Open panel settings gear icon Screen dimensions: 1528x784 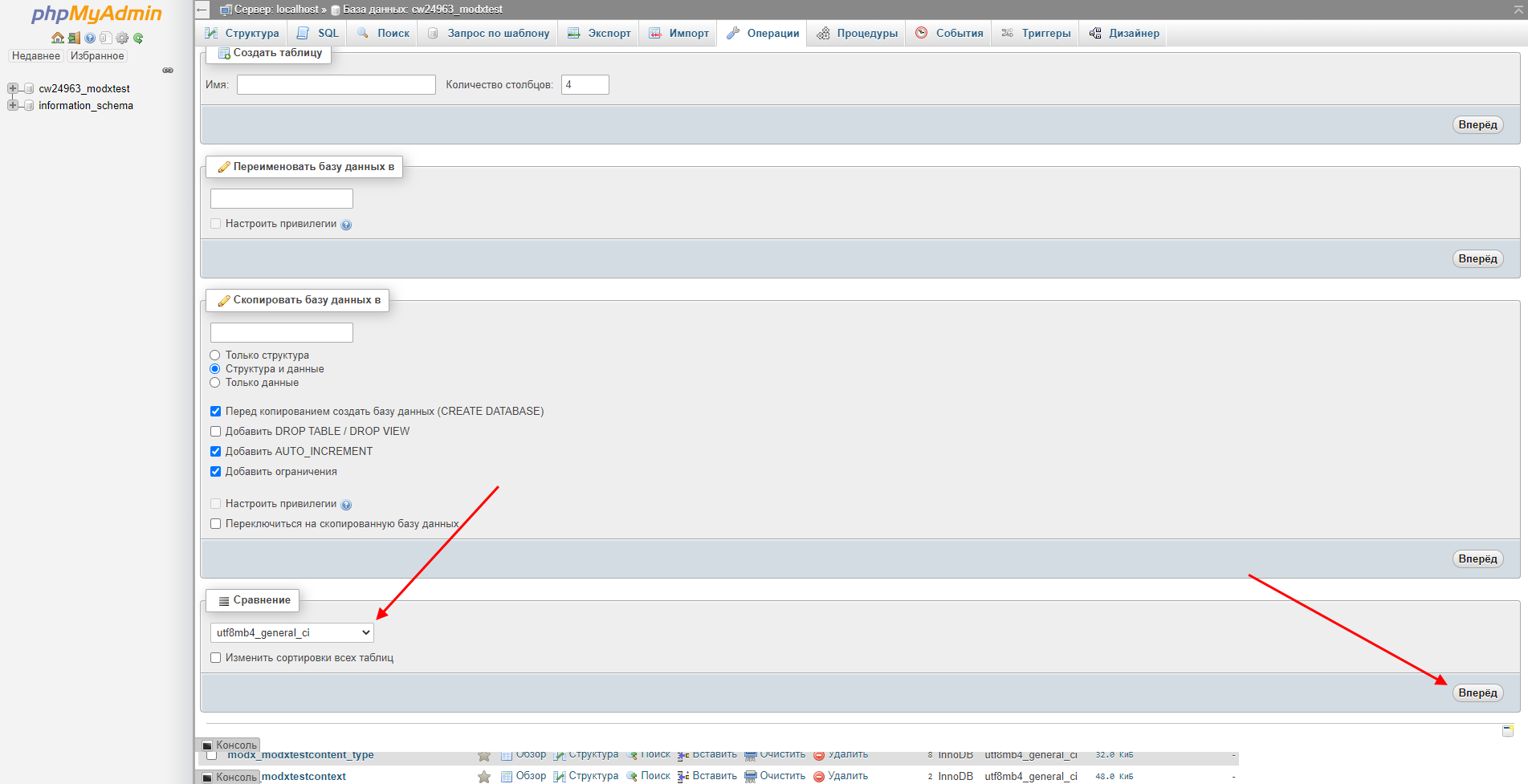[x=121, y=38]
